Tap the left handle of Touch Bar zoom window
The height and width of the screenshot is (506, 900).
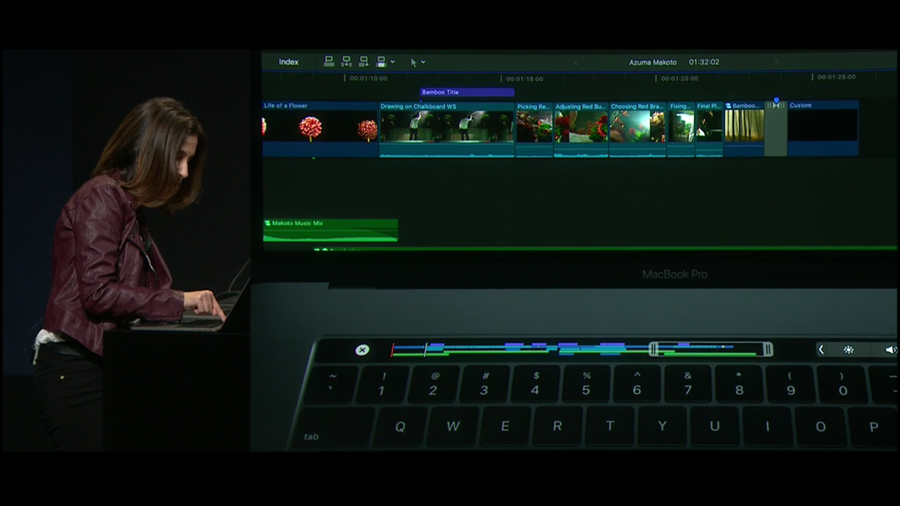(x=653, y=349)
